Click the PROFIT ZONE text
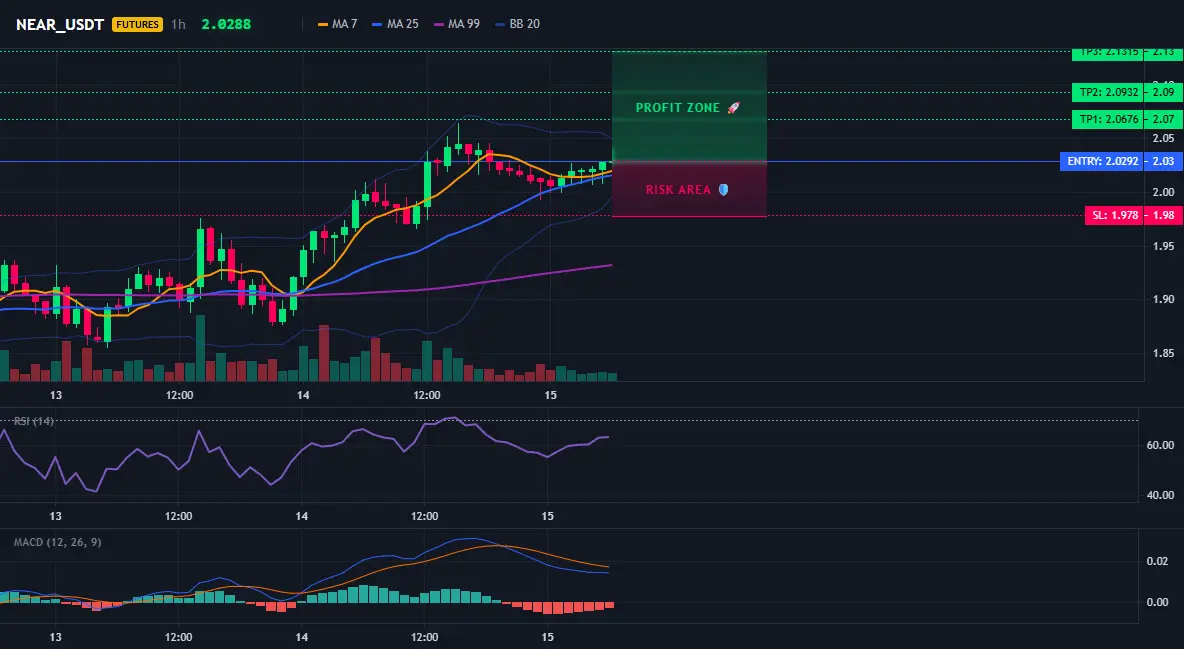Screen dimensions: 1184x649 pyautogui.click(x=677, y=108)
